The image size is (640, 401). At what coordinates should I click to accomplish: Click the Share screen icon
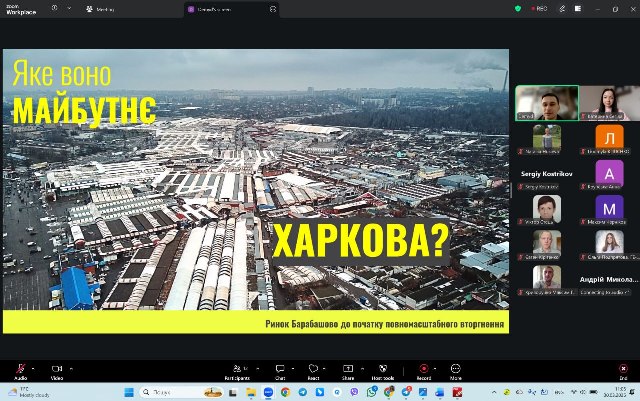[348, 369]
